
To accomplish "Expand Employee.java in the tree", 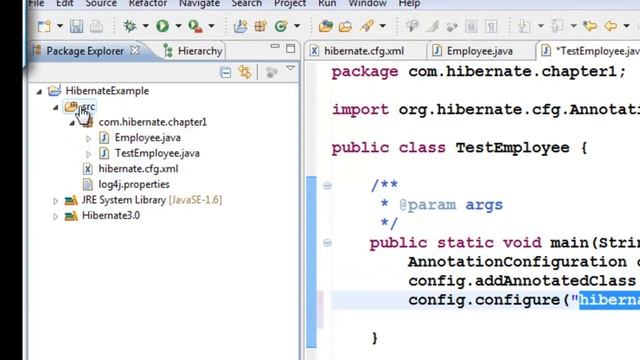I will coord(88,139).
